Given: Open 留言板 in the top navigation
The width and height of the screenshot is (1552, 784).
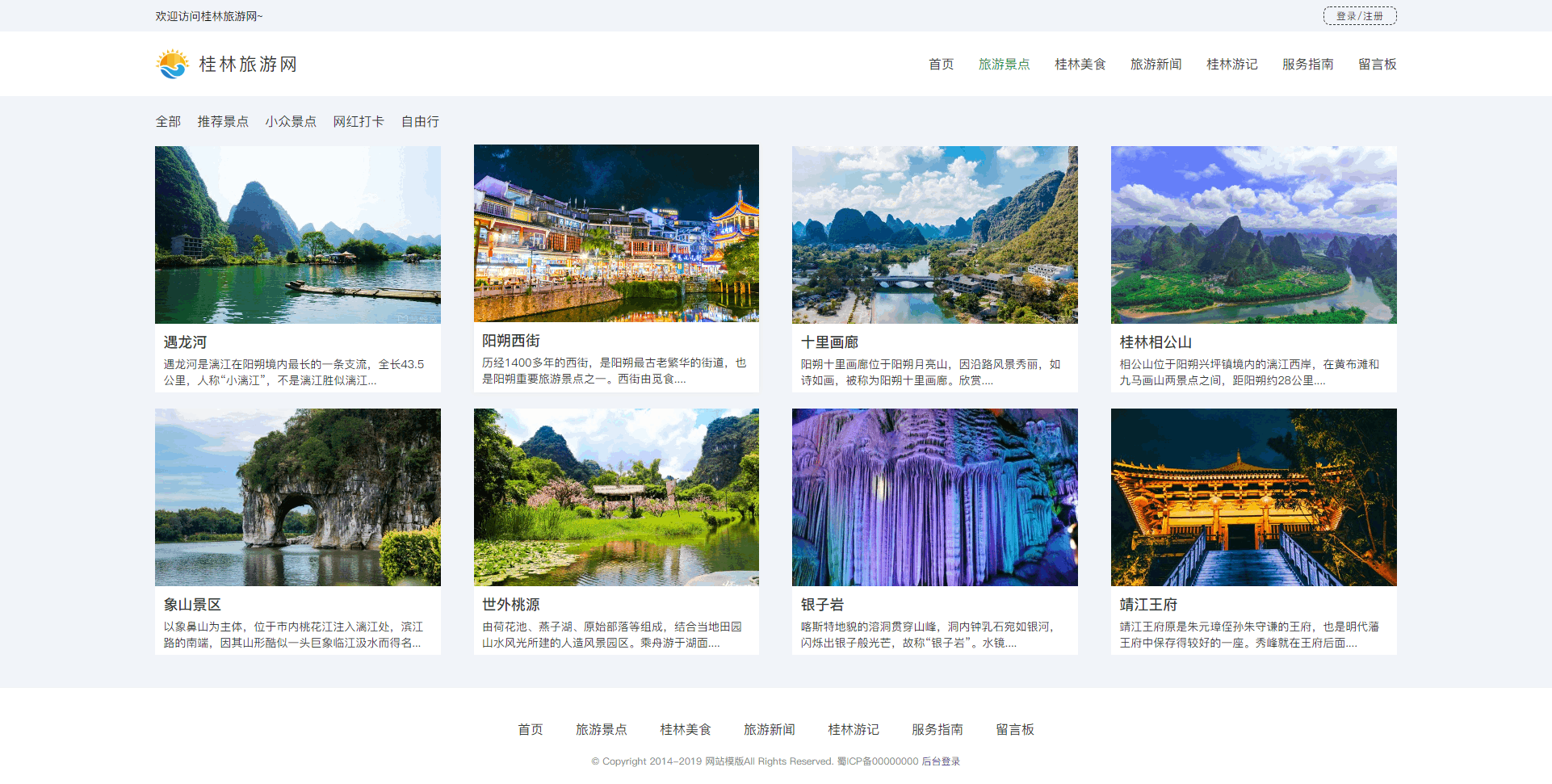Looking at the screenshot, I should click(1377, 64).
